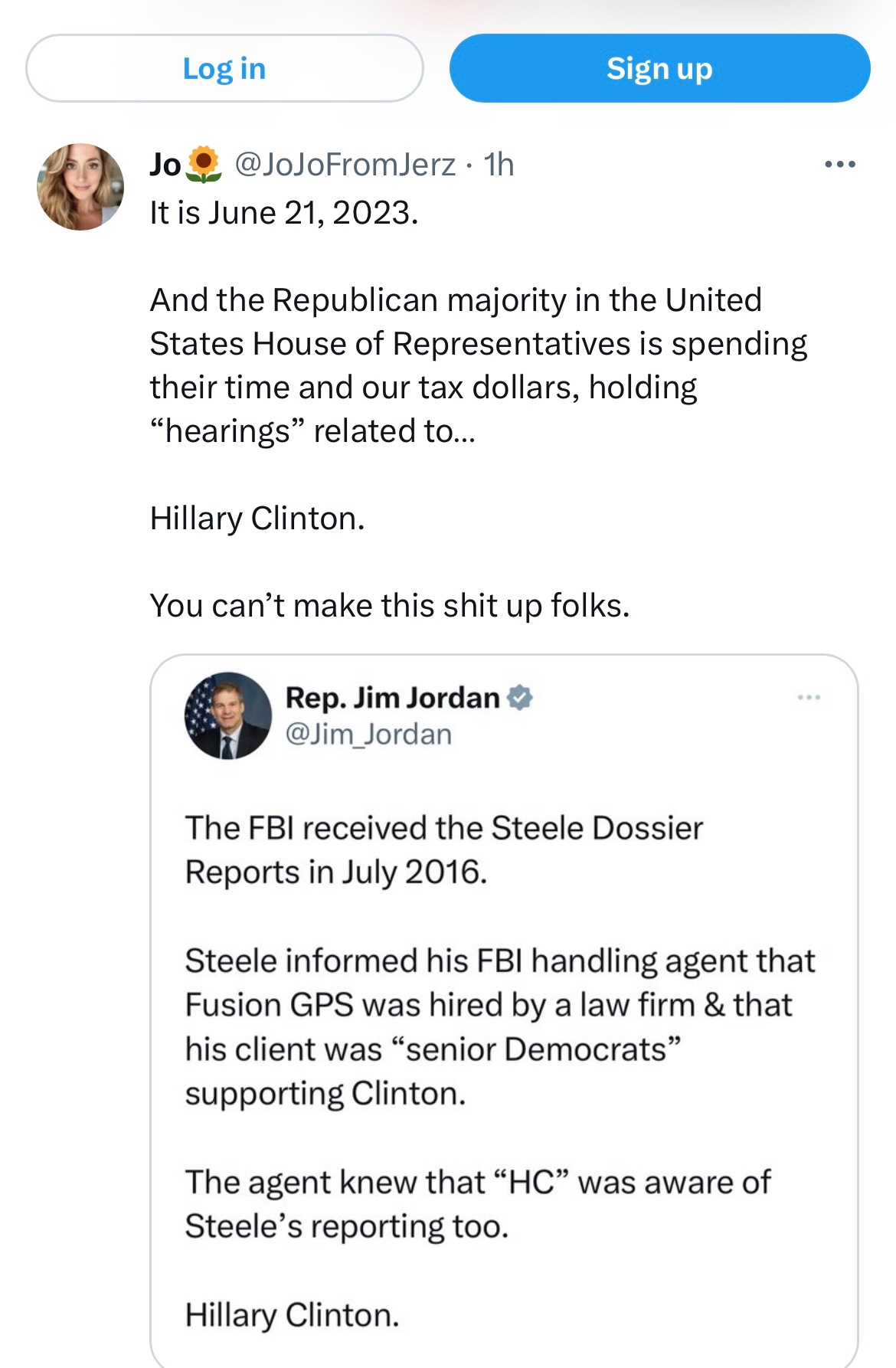Open Rep. Jim Jordan's avatar photo
The image size is (896, 1368).
point(228,715)
